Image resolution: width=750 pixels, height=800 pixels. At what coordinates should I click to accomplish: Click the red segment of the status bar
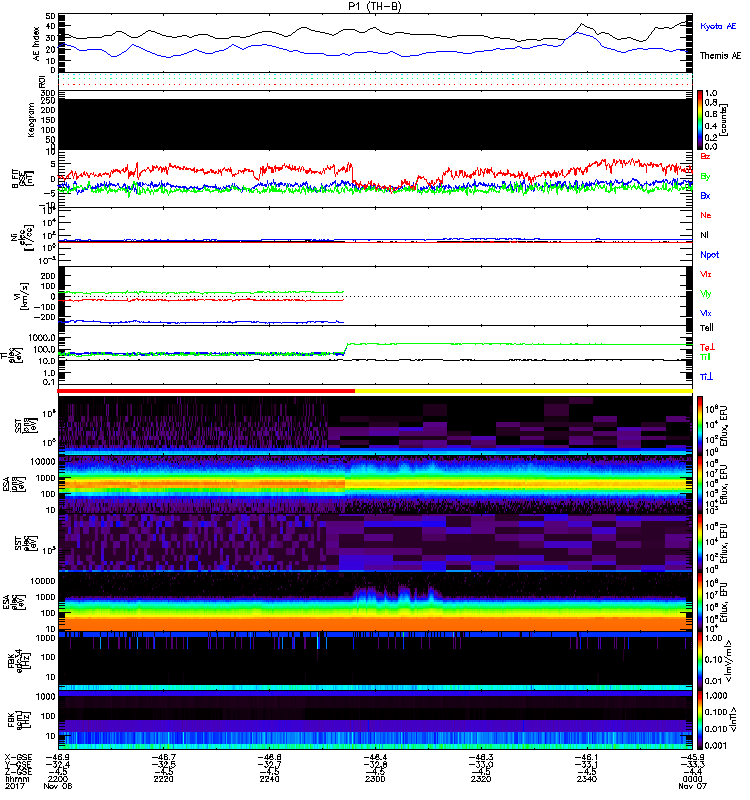pos(207,391)
